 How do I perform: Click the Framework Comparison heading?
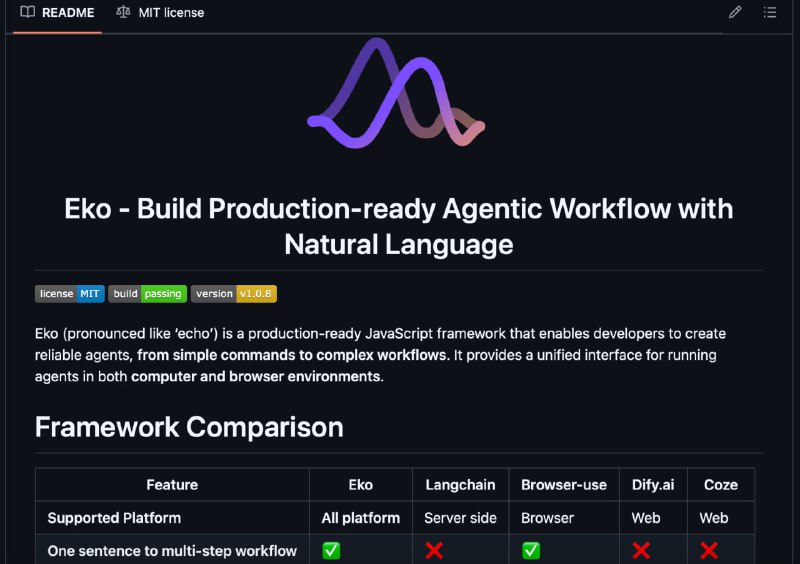(189, 427)
